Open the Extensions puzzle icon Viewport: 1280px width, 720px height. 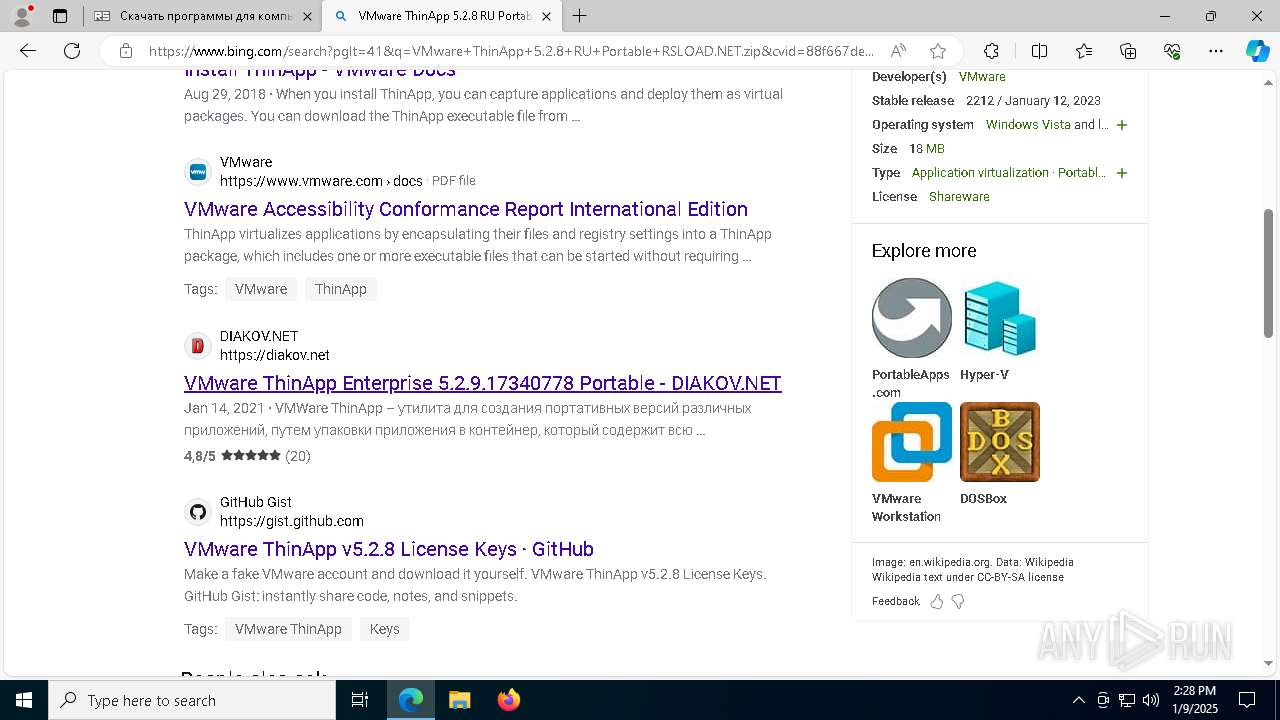click(x=991, y=51)
